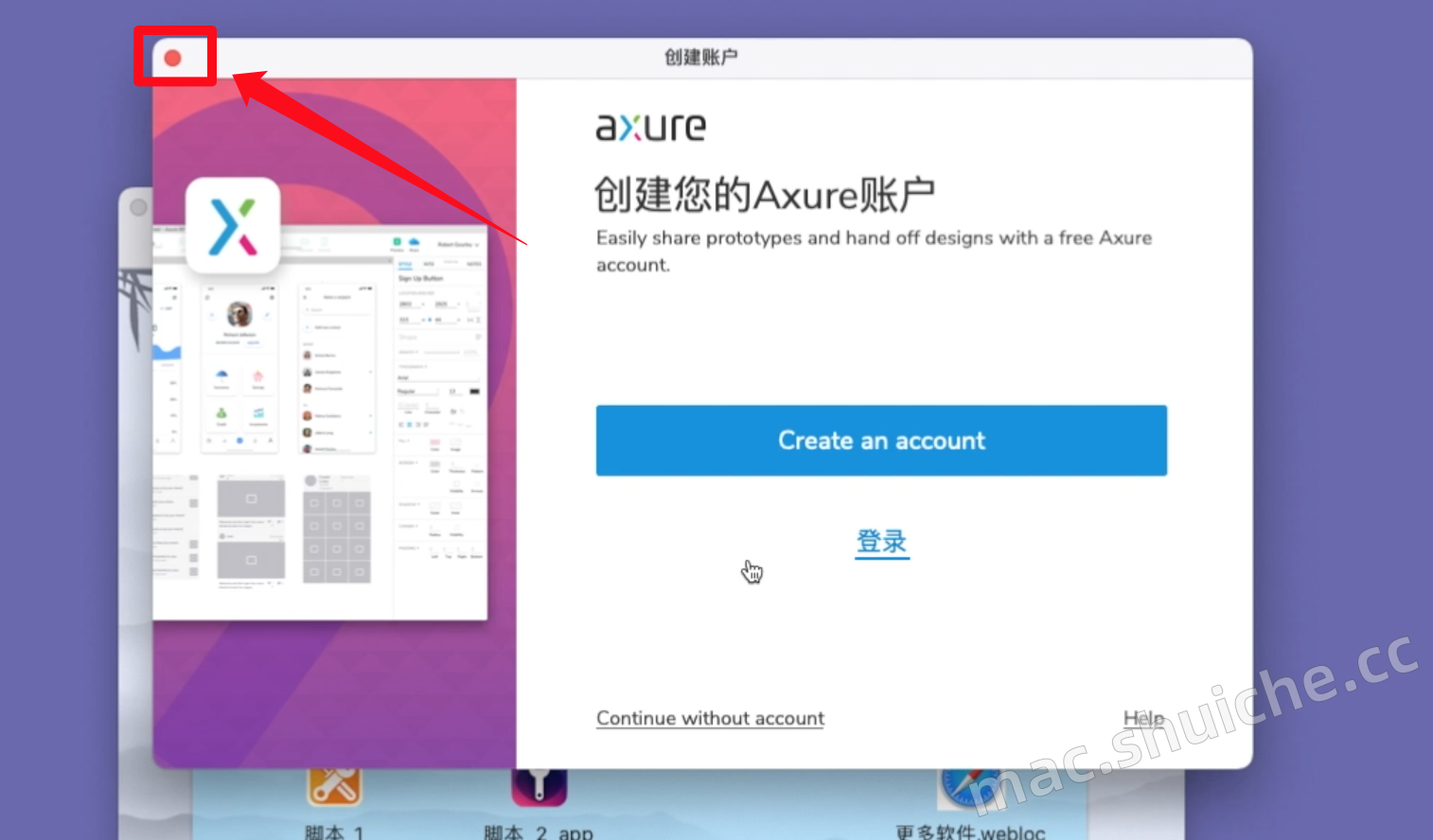Click the 登录 link below the blue button
1433x840 pixels.
tap(880, 541)
